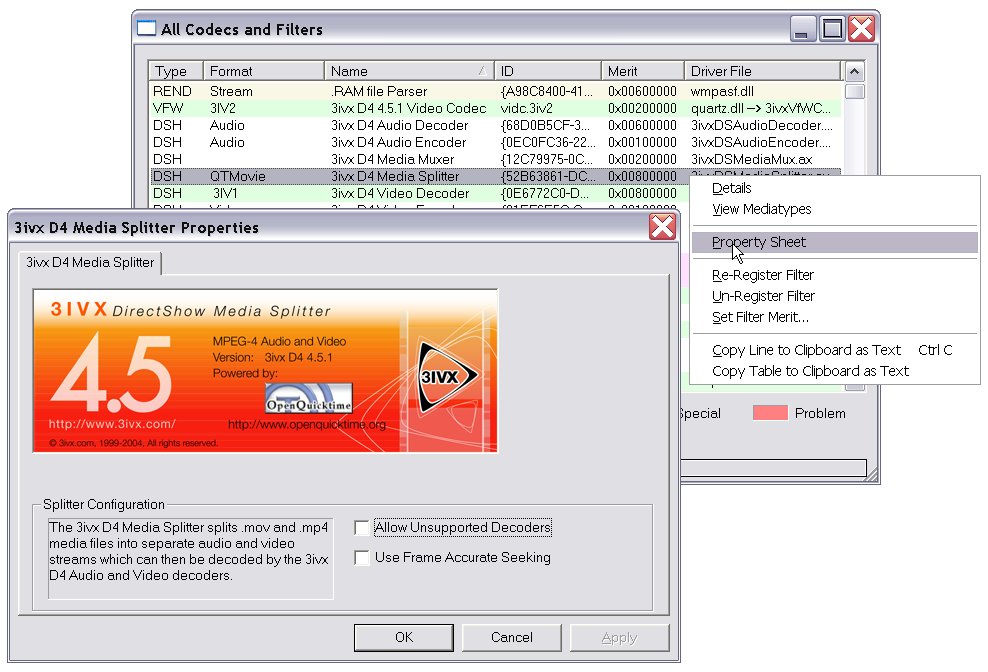Close the All Codecs and Filters window

click(861, 29)
